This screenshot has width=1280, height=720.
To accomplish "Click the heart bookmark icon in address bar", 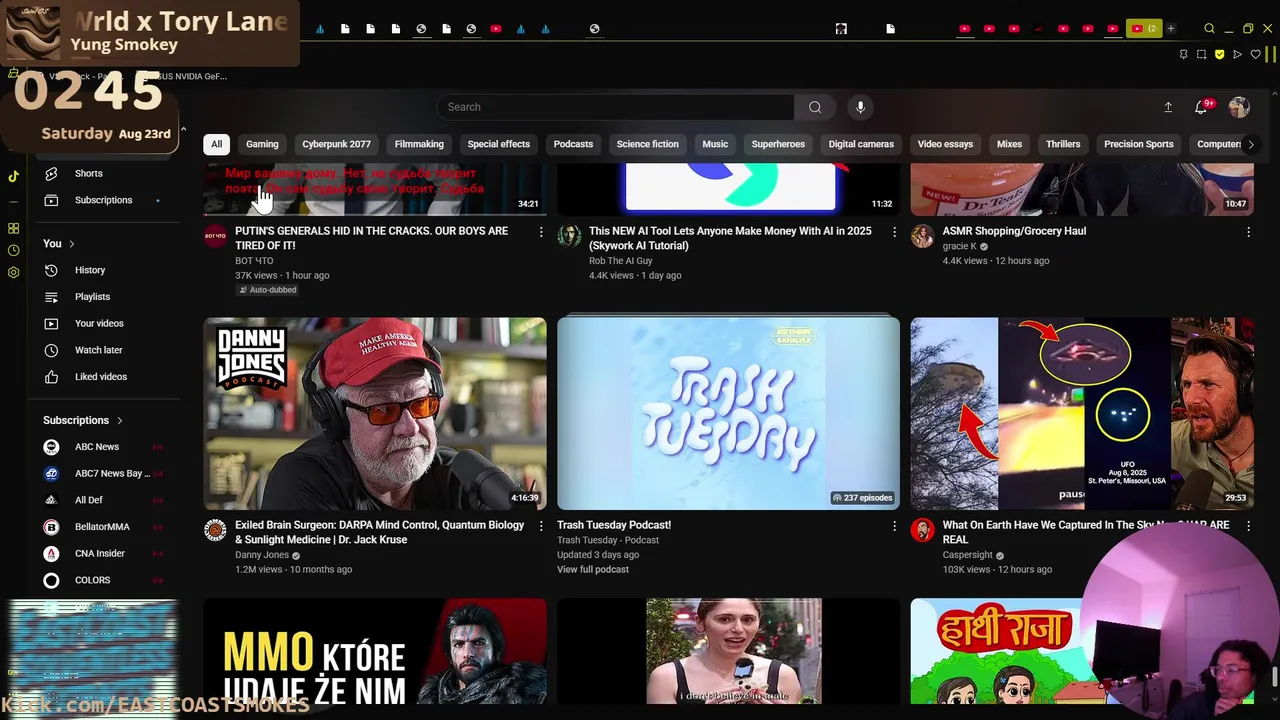I will click(x=1255, y=54).
